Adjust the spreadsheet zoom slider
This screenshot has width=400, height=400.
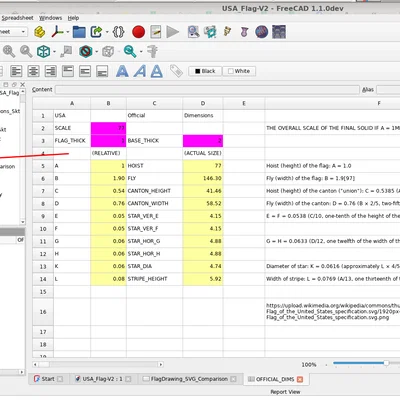(x=386, y=363)
